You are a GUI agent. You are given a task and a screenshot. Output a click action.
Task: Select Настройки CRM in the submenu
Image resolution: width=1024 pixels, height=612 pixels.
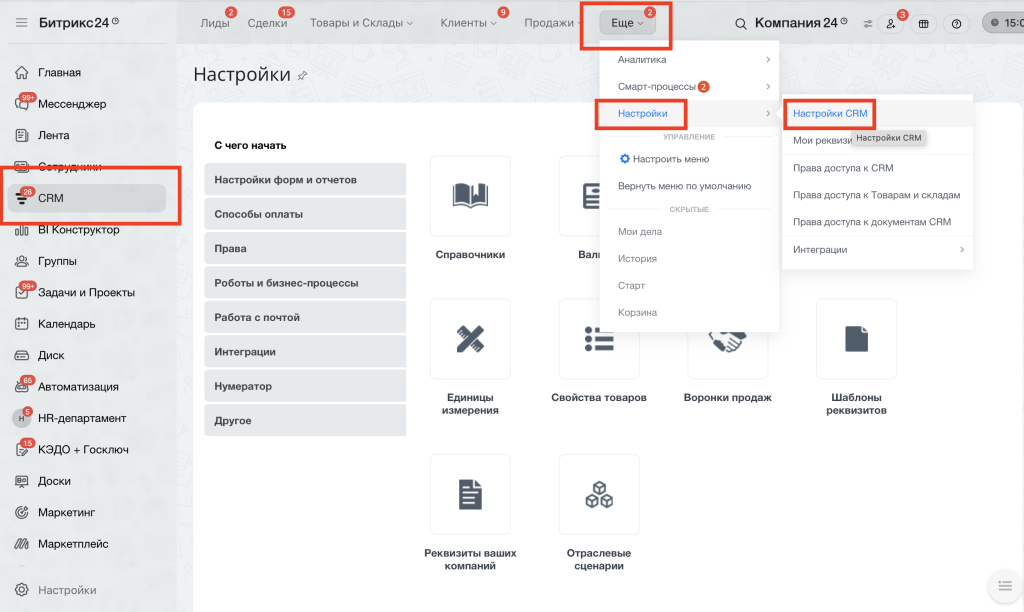pos(830,113)
